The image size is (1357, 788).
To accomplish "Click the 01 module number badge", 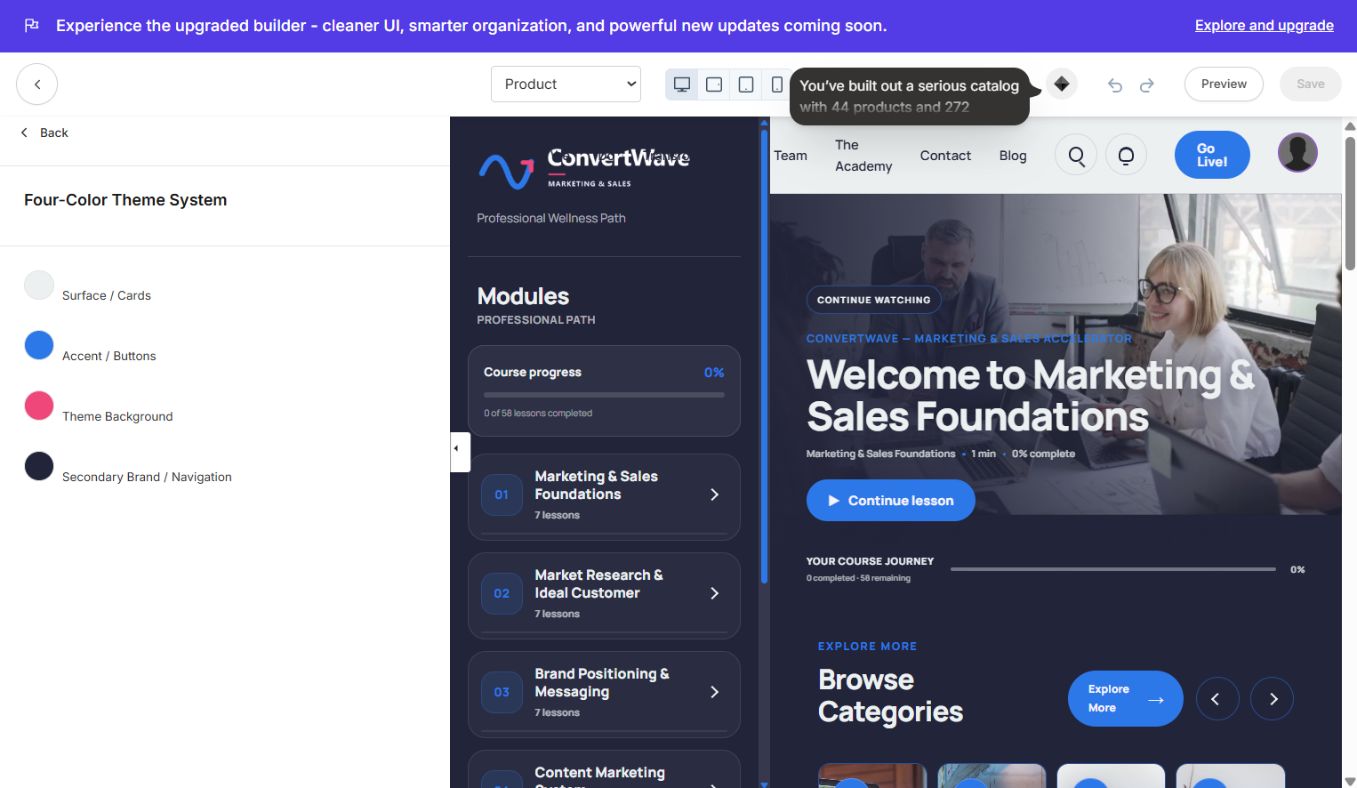I will click(502, 495).
